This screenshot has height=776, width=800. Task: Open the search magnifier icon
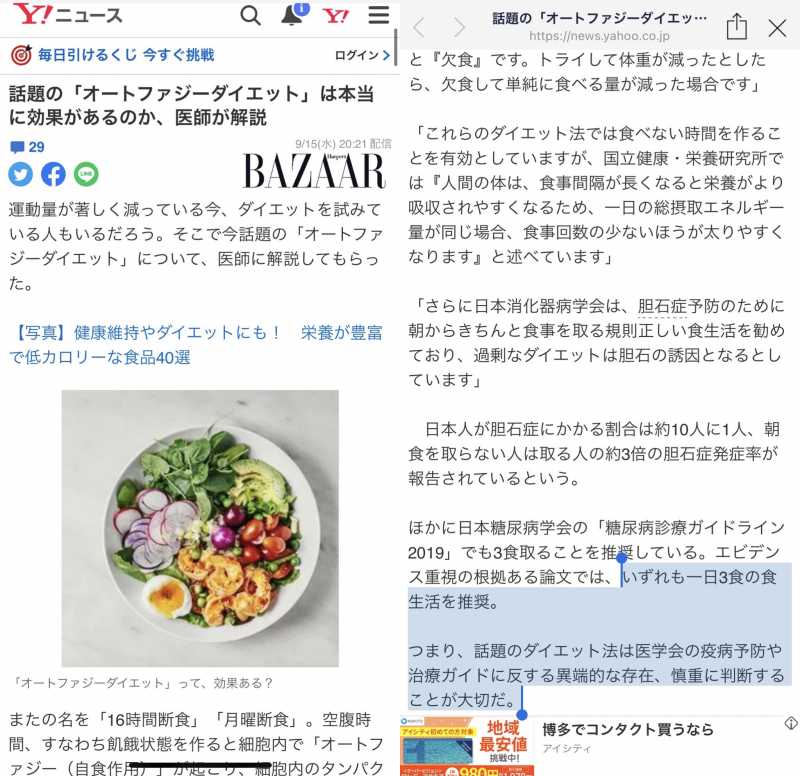[250, 16]
